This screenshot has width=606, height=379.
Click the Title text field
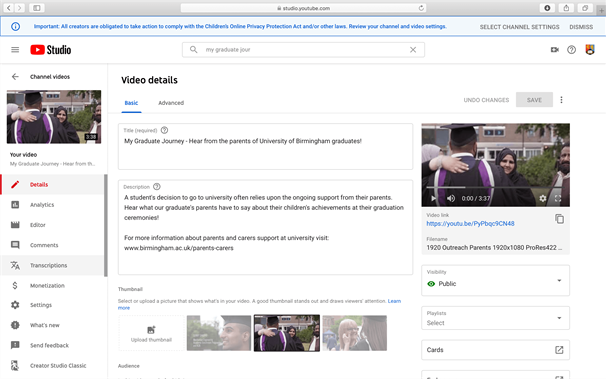[265, 146]
